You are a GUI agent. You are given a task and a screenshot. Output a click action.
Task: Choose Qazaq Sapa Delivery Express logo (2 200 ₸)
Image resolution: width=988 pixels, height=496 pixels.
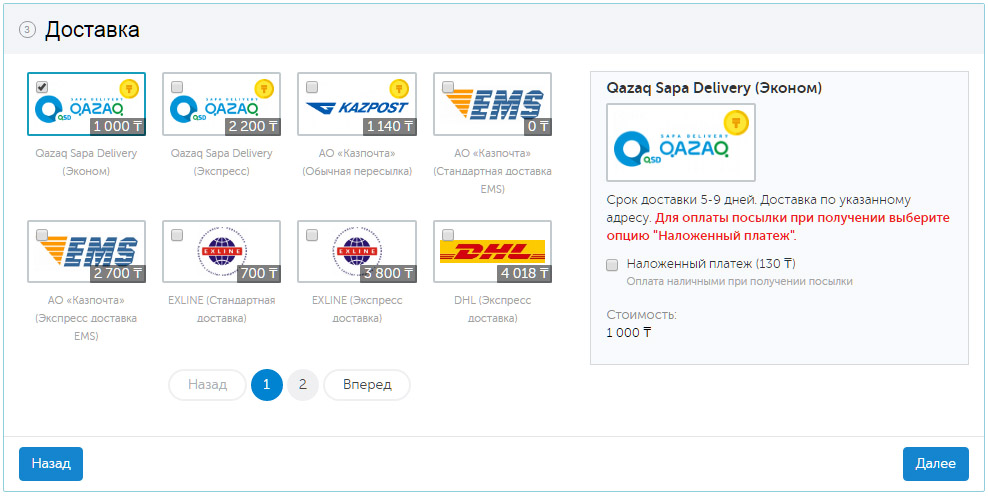[221, 104]
